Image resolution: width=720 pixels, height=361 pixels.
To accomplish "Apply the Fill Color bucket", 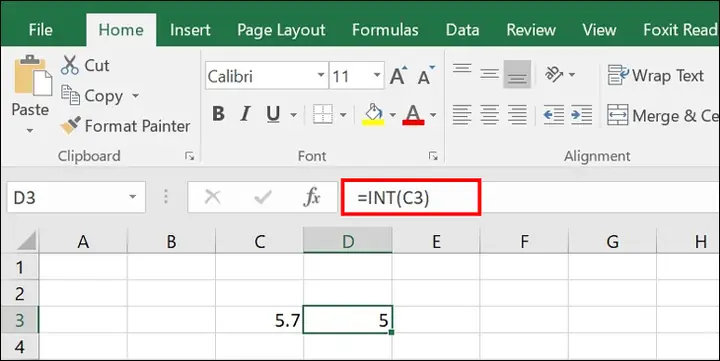I will coord(373,114).
